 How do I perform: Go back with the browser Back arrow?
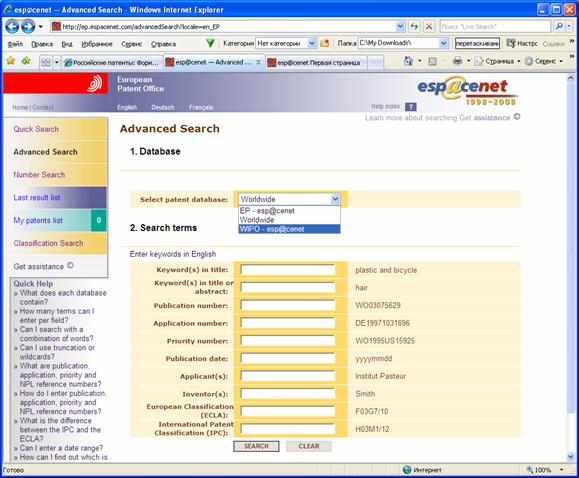click(12, 27)
